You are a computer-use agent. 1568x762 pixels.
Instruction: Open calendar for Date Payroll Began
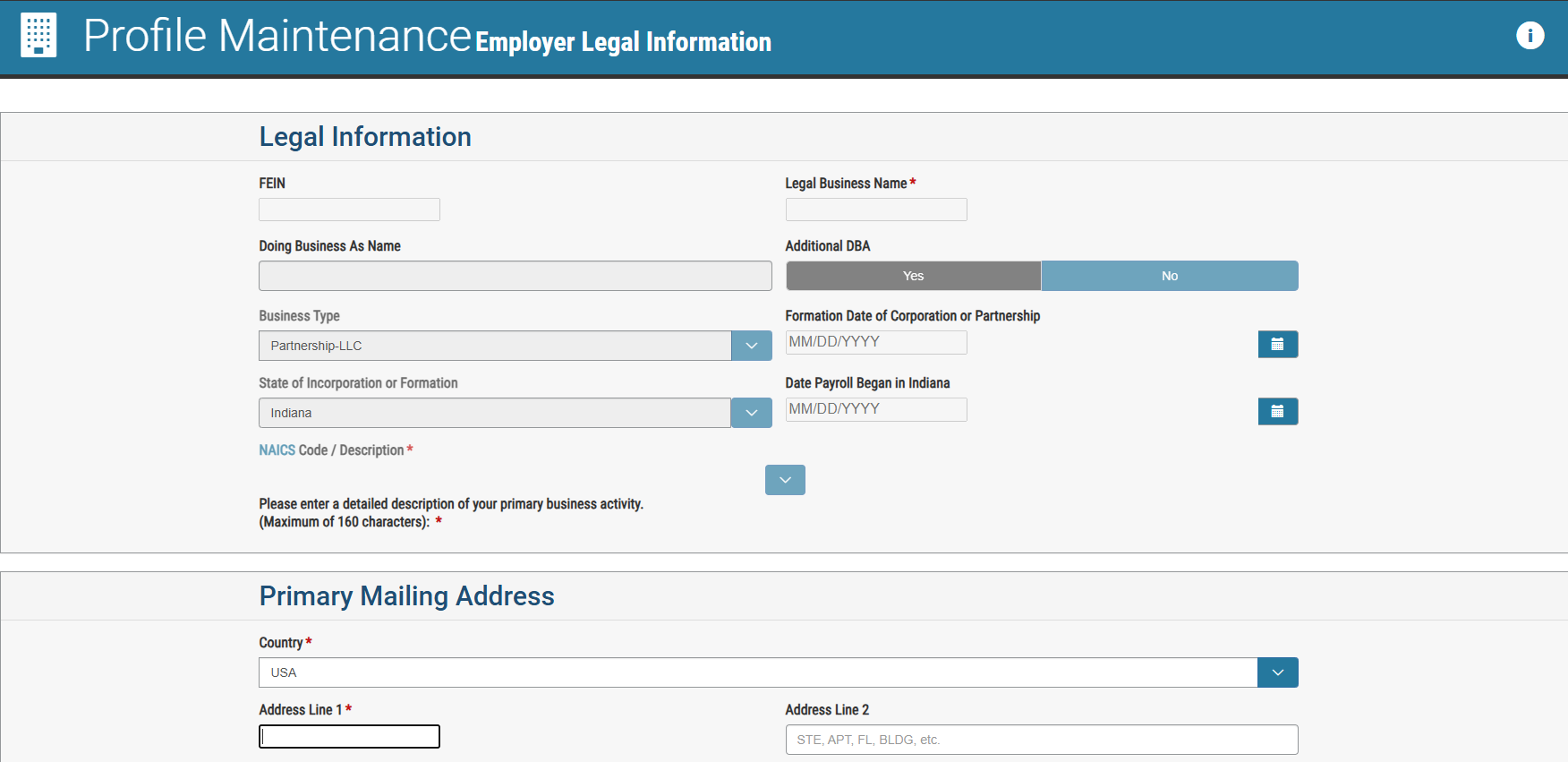(x=1277, y=411)
